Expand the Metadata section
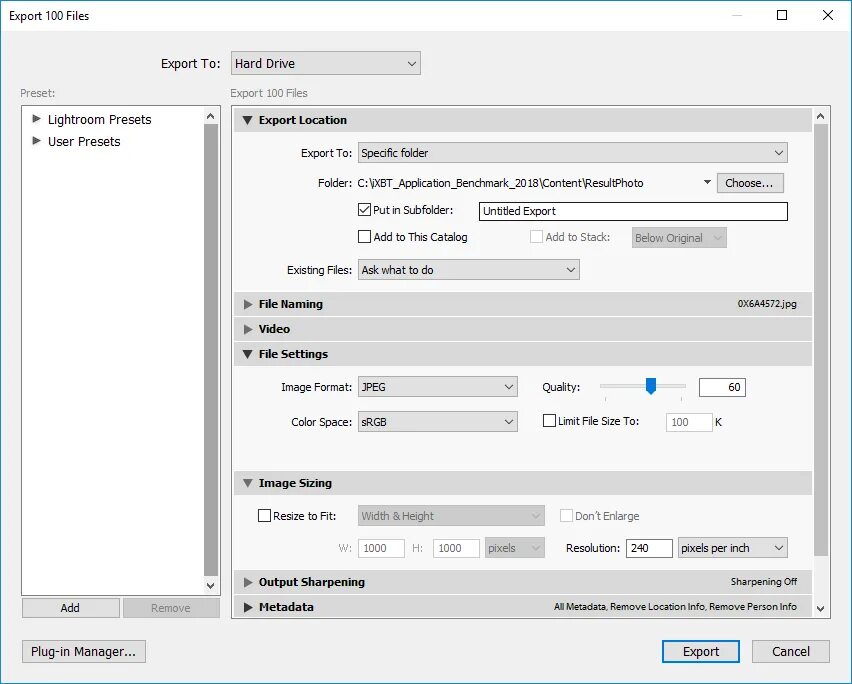The height and width of the screenshot is (684, 852). (x=248, y=607)
